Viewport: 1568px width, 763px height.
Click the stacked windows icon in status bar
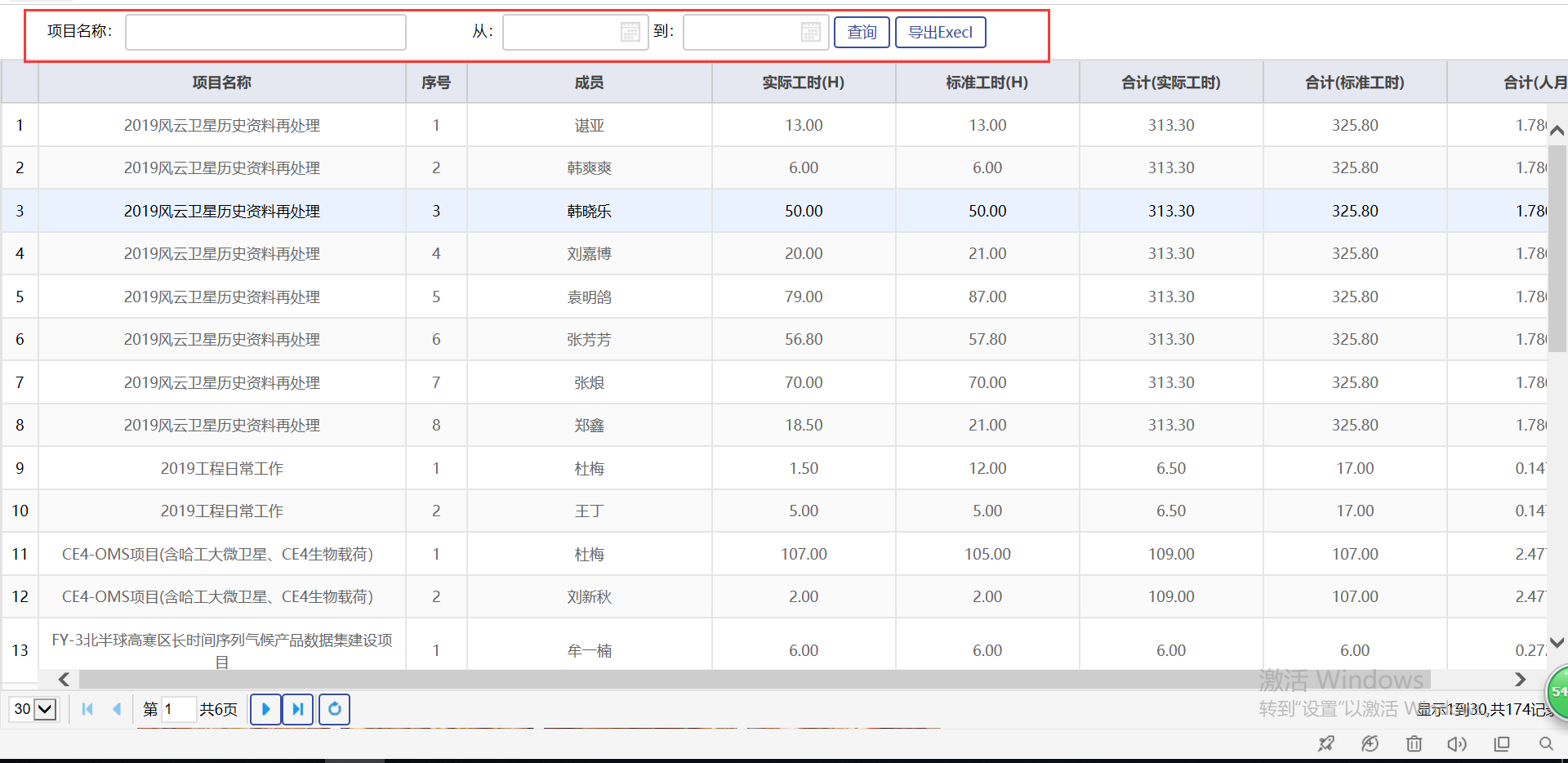tap(1501, 743)
